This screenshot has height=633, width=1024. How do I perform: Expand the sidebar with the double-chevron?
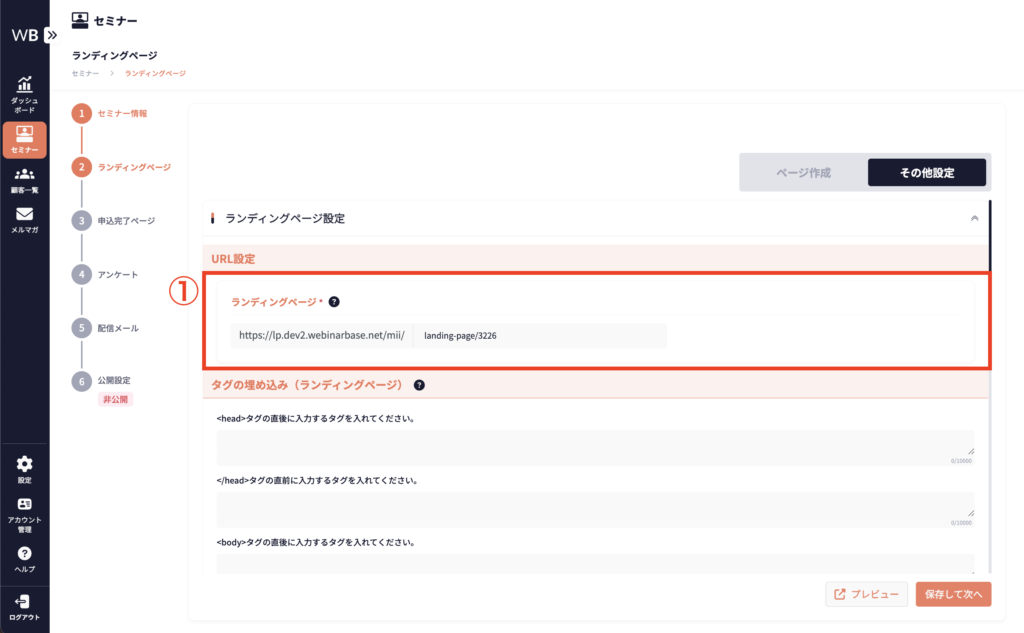[x=52, y=34]
